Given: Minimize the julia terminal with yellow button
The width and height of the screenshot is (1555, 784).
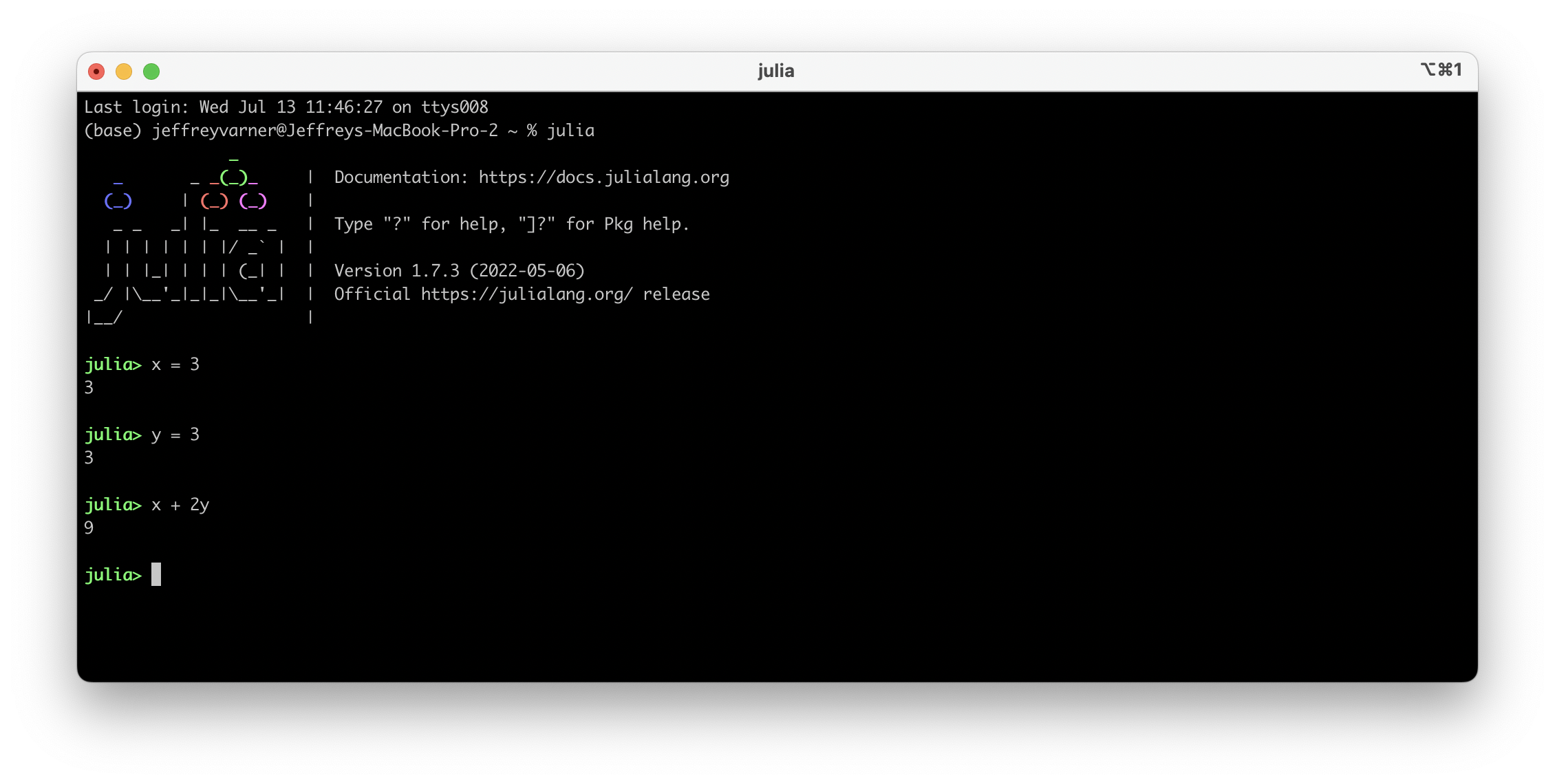Looking at the screenshot, I should pyautogui.click(x=124, y=72).
